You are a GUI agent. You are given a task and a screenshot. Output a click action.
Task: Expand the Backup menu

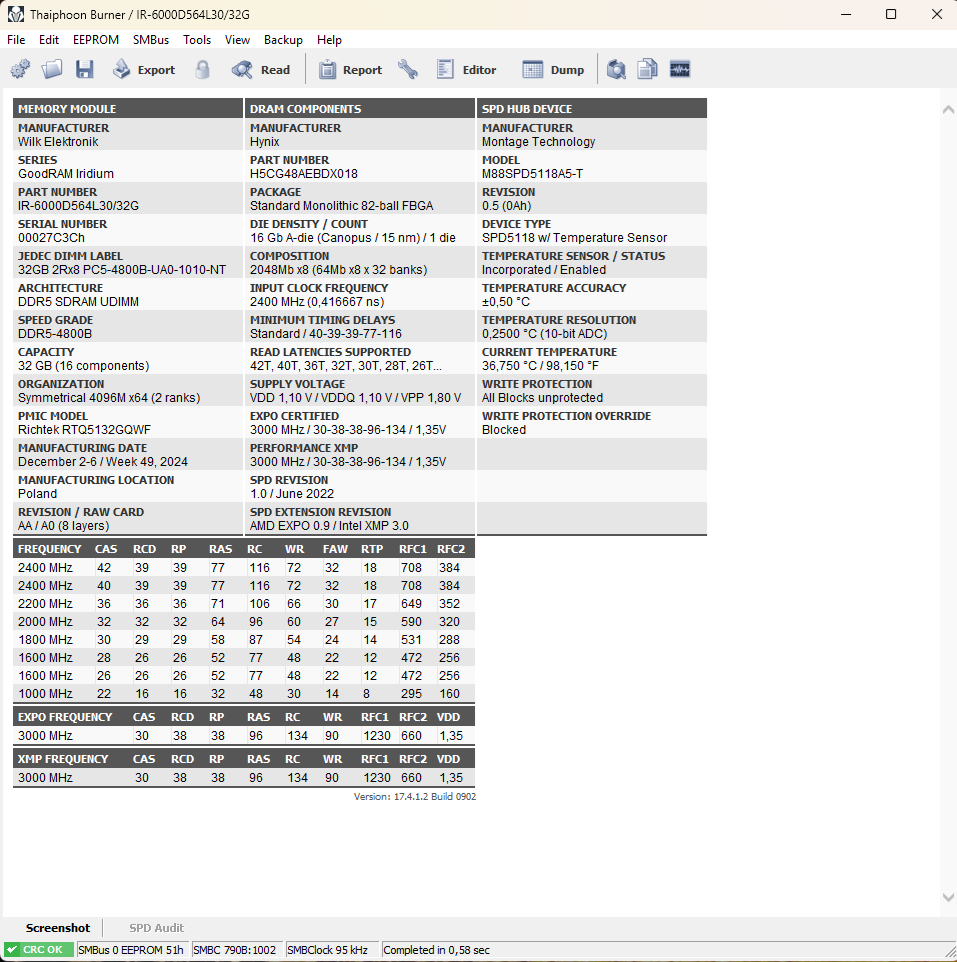point(283,40)
